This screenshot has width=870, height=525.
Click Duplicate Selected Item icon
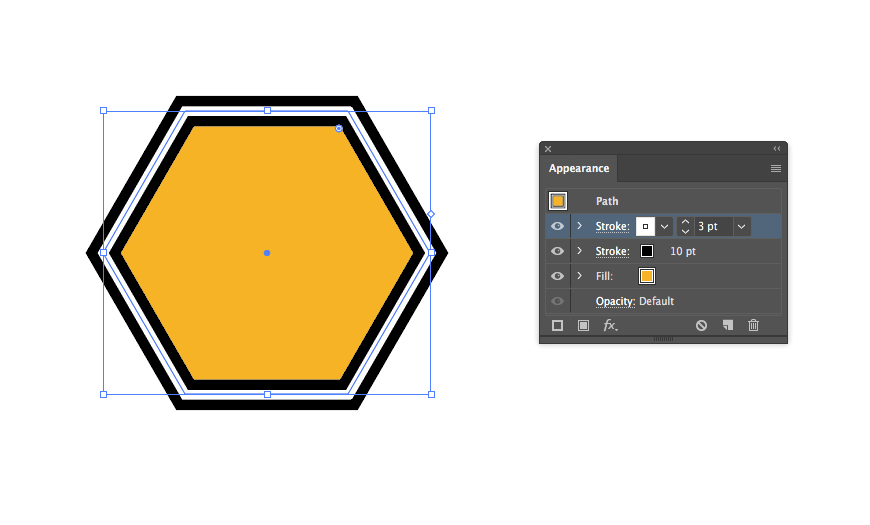pos(727,326)
